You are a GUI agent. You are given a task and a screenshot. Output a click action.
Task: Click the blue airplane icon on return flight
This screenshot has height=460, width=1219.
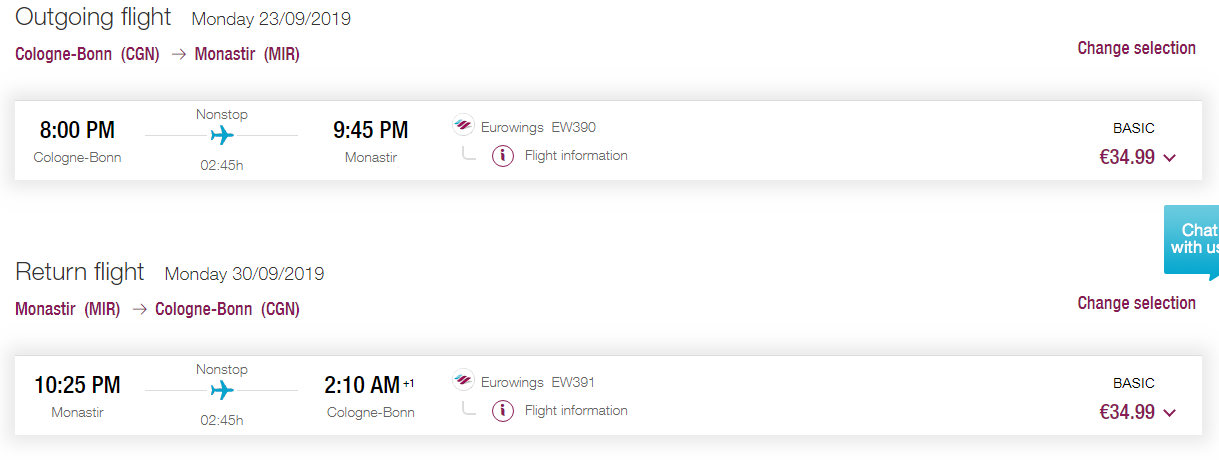[221, 390]
